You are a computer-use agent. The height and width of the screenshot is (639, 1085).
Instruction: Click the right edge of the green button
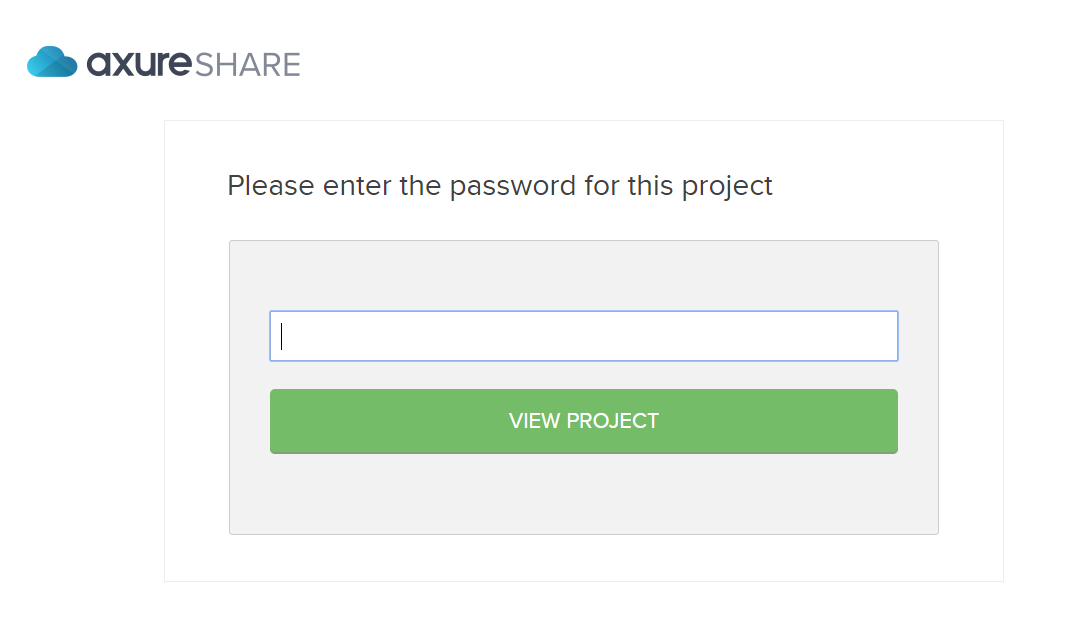click(890, 421)
